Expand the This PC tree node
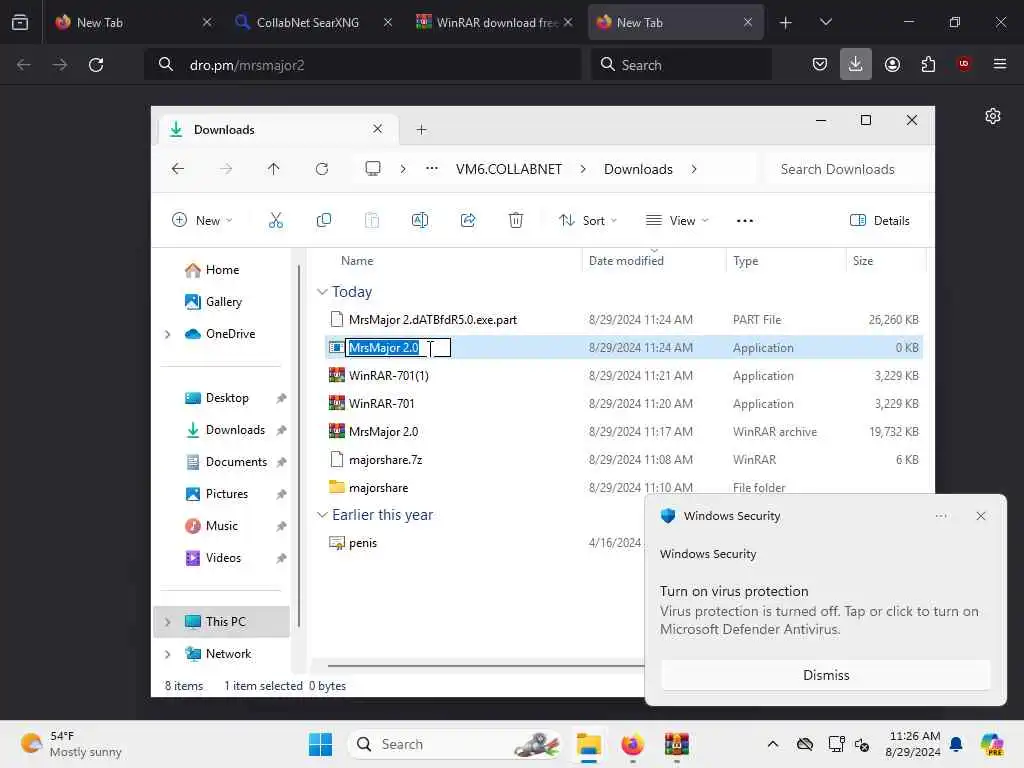 168,622
